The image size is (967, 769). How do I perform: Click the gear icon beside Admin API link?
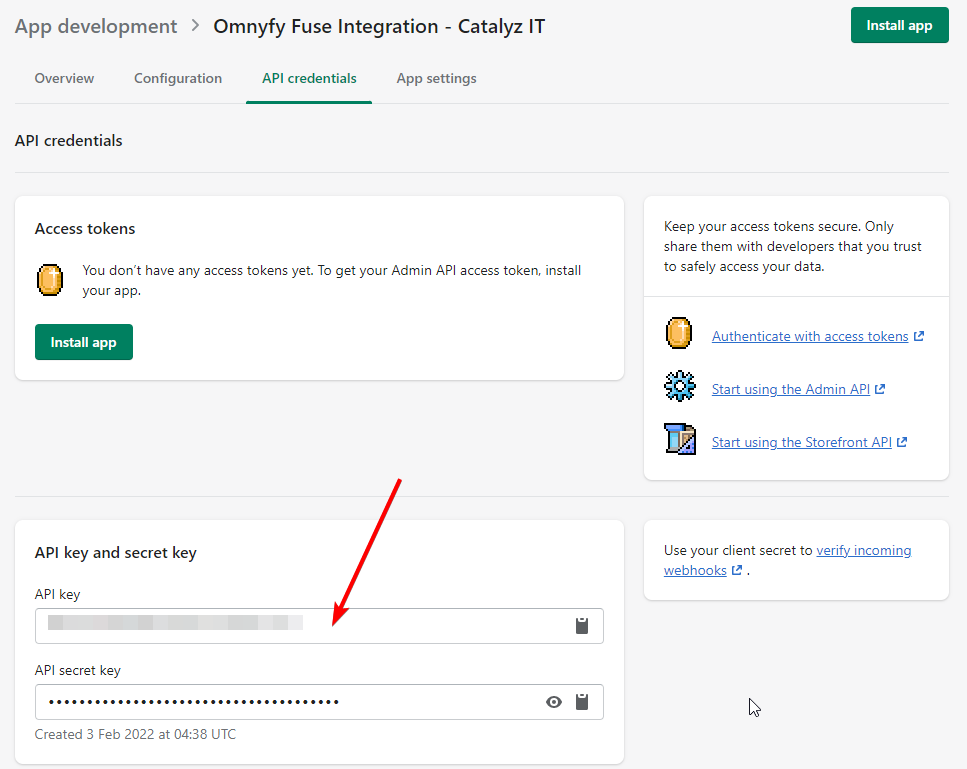680,386
